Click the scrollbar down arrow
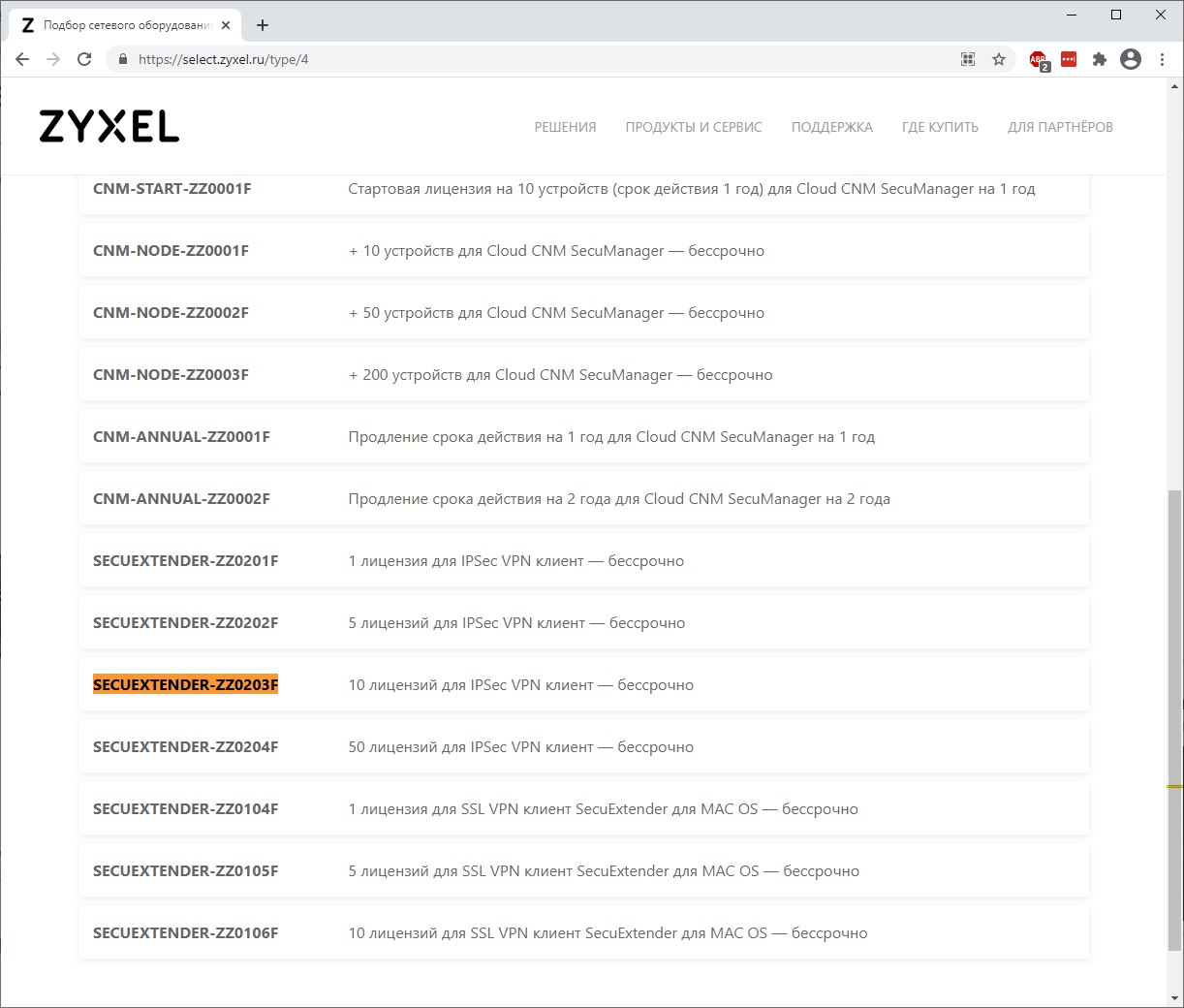 tap(1174, 997)
